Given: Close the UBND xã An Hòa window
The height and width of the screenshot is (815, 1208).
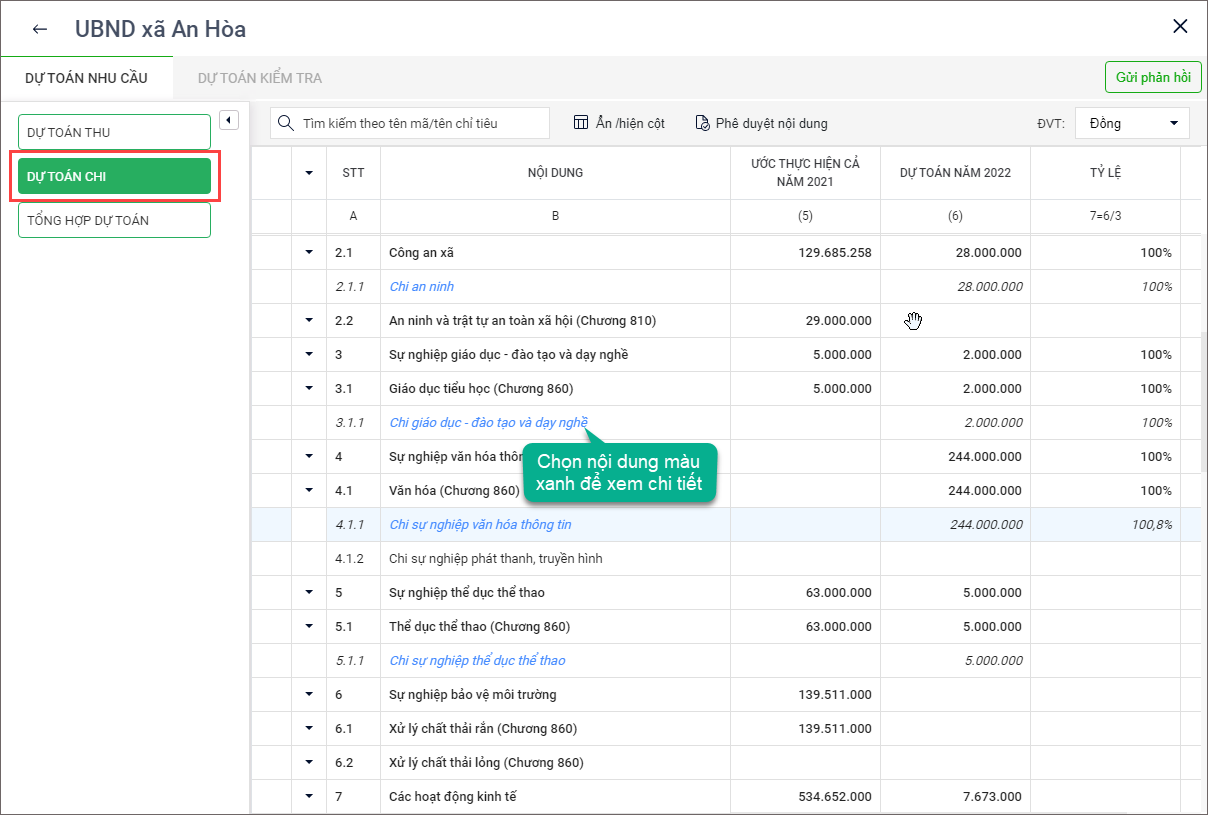Looking at the screenshot, I should tap(1180, 27).
